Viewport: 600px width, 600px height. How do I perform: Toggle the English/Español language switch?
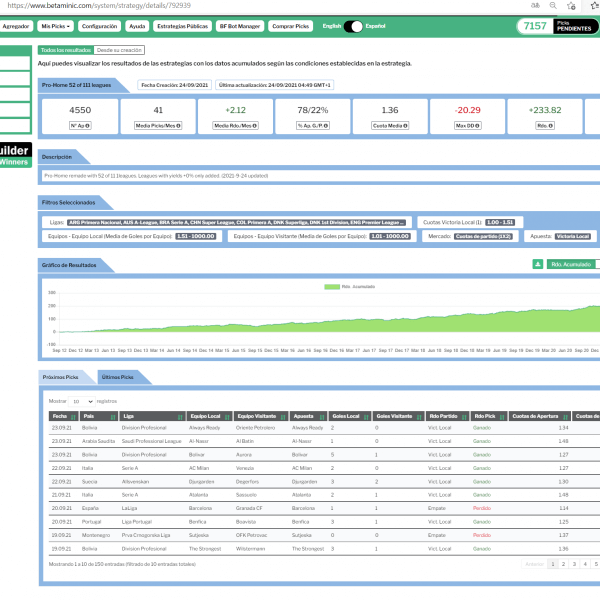pos(353,26)
